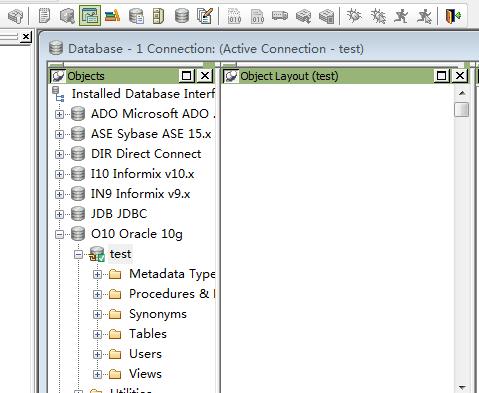Select the Metadata Types folder label
Viewport: 479px width, 393px height.
click(x=172, y=274)
